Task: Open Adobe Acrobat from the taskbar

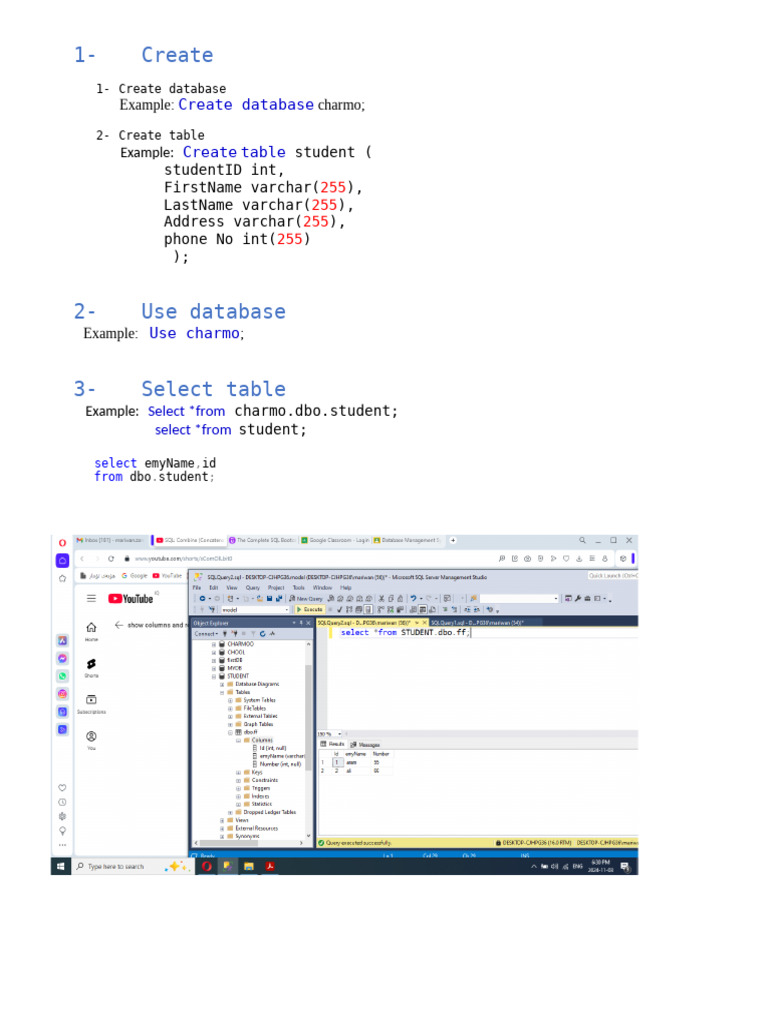Action: [x=269, y=866]
